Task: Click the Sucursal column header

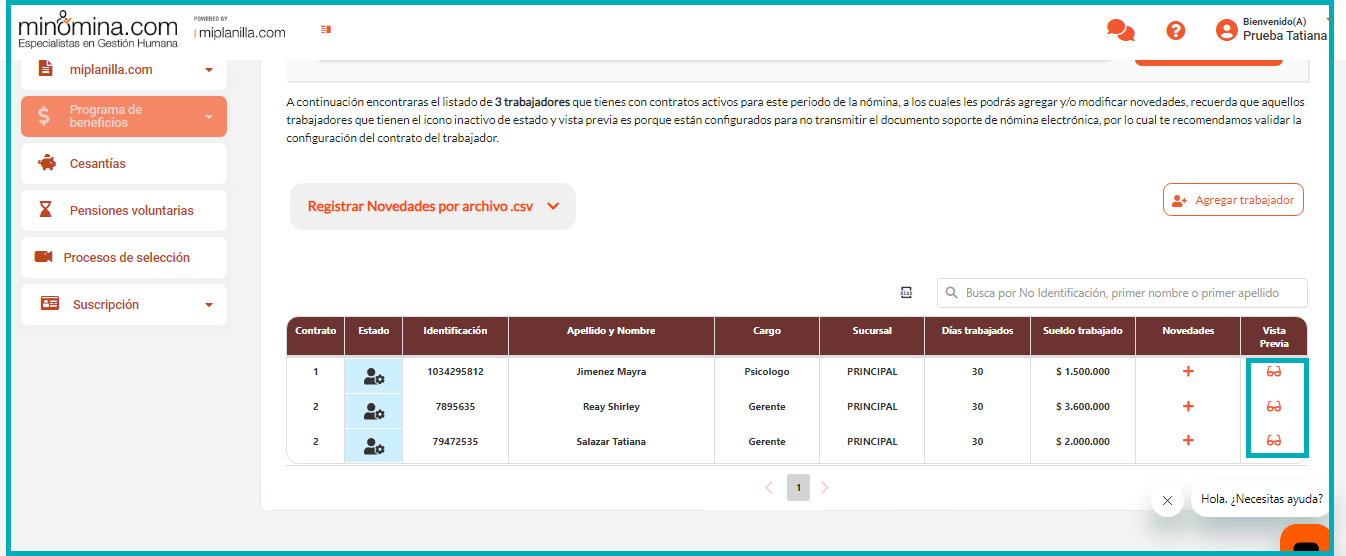Action: 872,336
